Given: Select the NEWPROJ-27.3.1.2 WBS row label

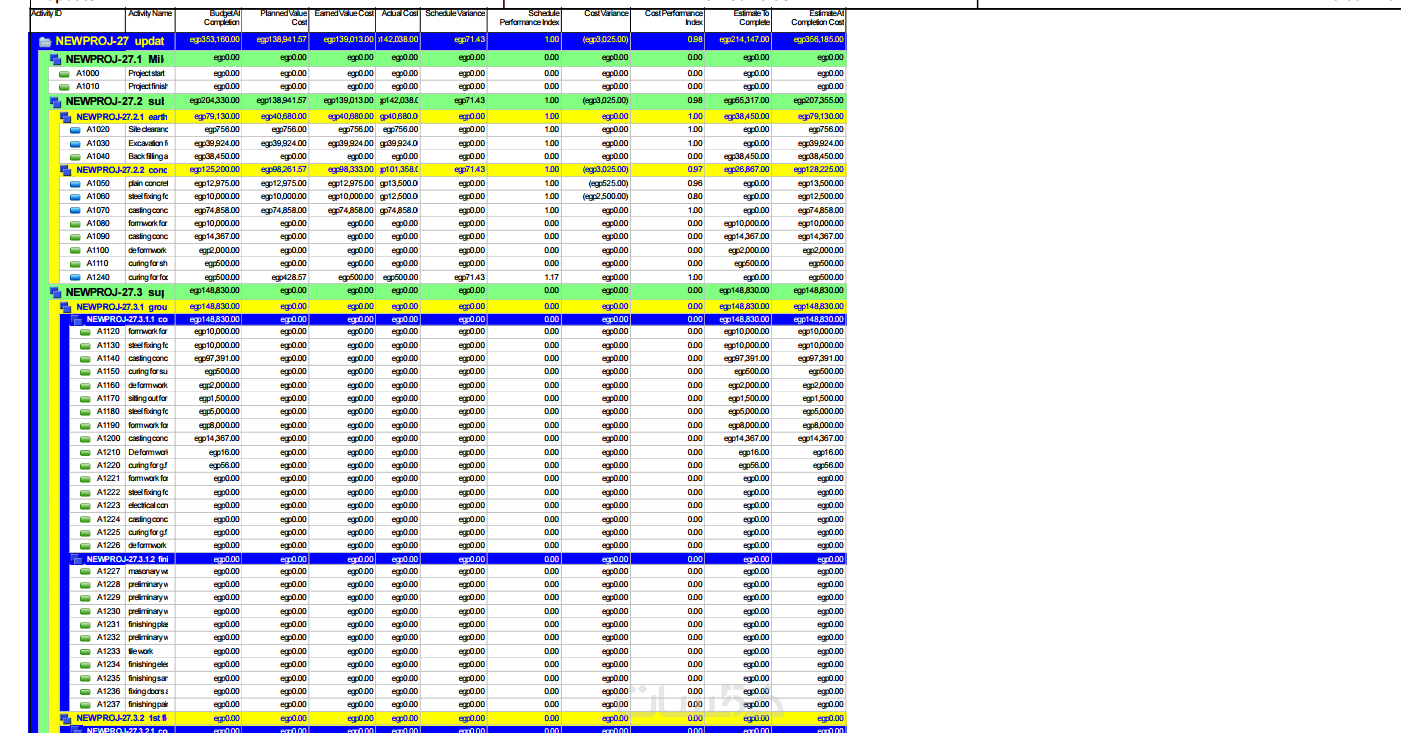Looking at the screenshot, I should pos(129,560).
